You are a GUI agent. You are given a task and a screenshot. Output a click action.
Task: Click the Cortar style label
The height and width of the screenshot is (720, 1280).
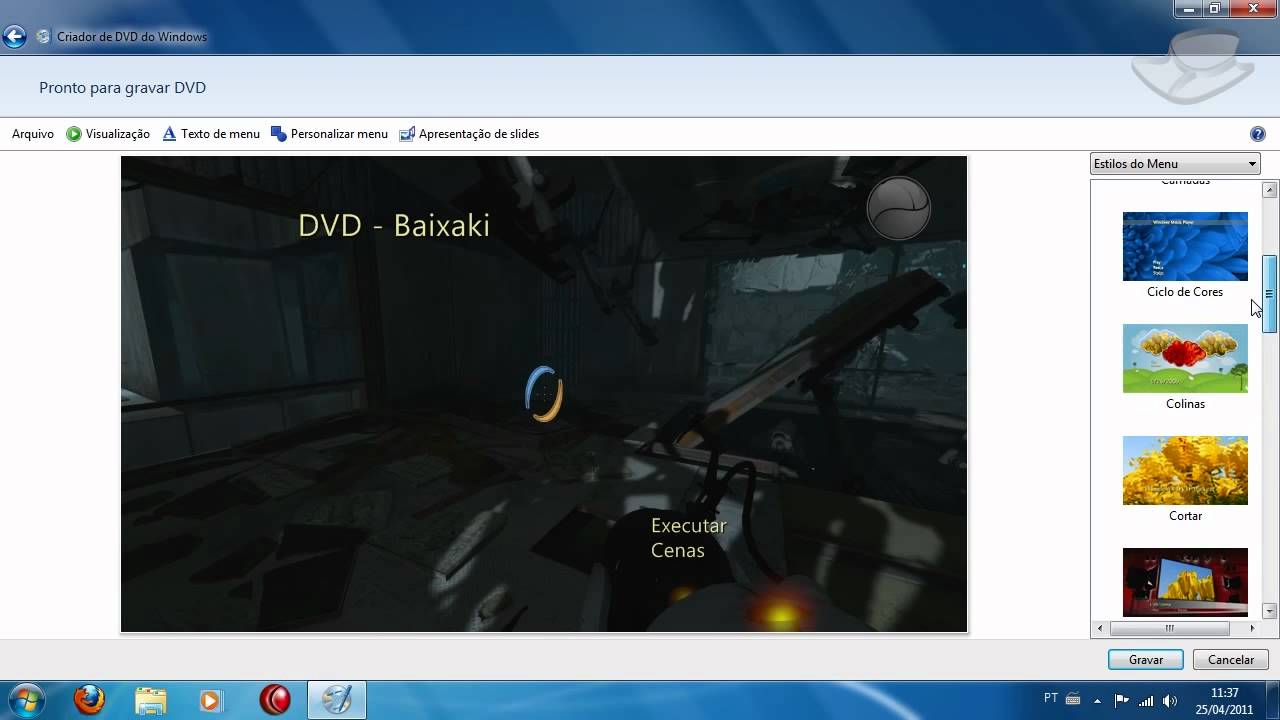(x=1185, y=516)
